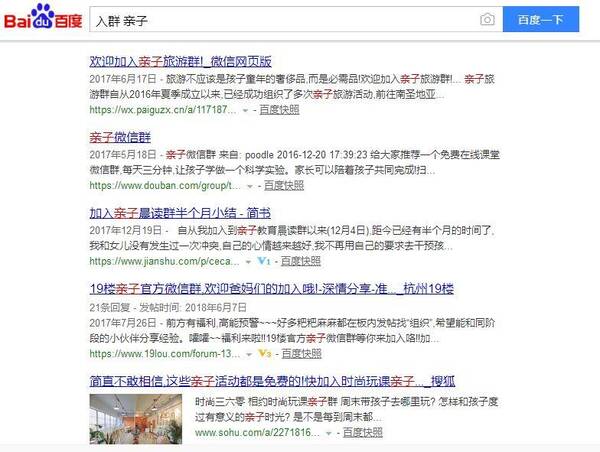Click the Baidu logo
The height and width of the screenshot is (452, 600).
43,16
